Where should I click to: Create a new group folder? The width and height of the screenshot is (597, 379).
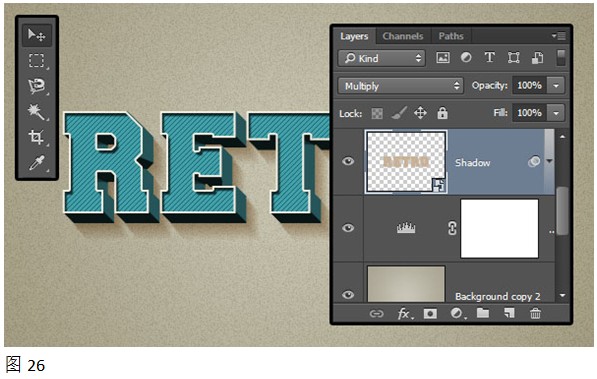[x=483, y=313]
